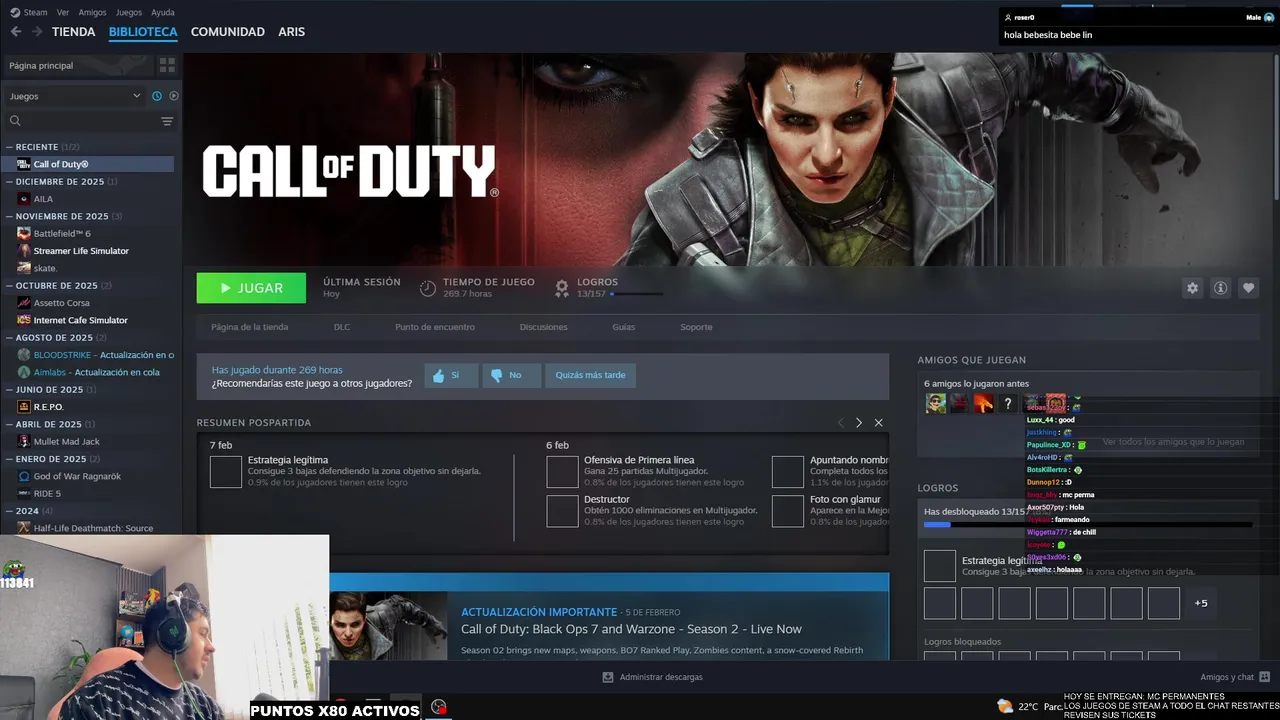Choose Quizás más tarde button
The height and width of the screenshot is (720, 1280).
[x=590, y=375]
